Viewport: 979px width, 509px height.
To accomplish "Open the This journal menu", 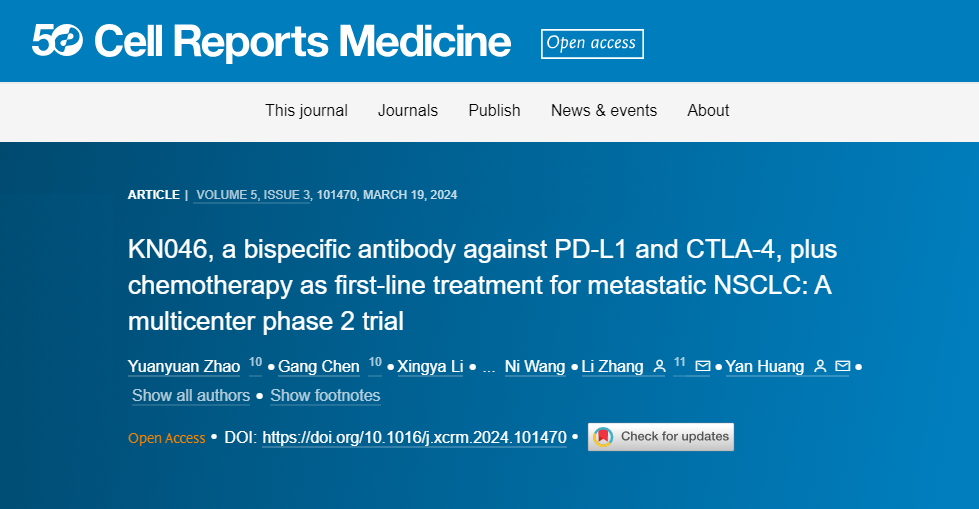I will 306,111.
